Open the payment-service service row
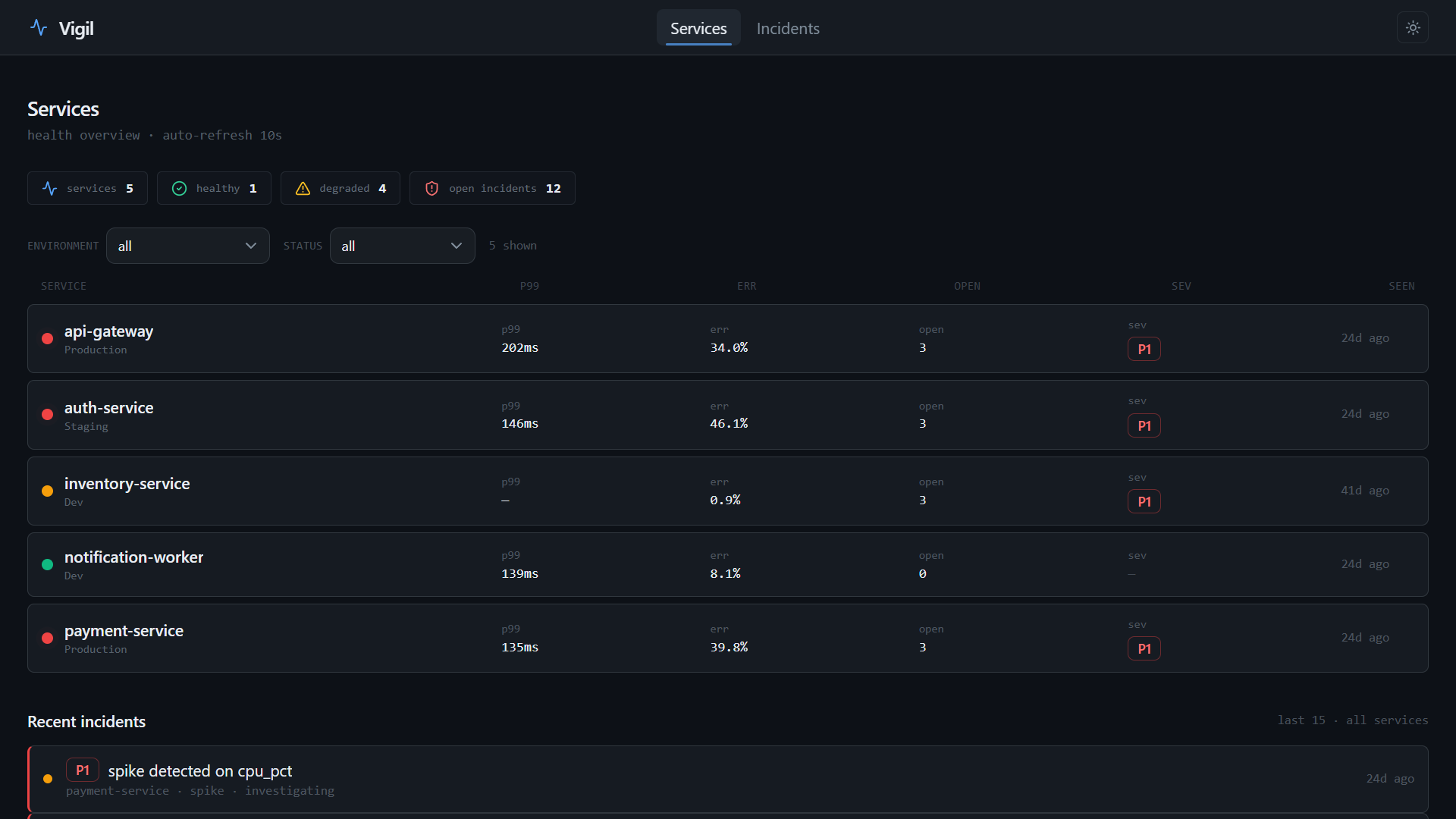 pos(728,639)
